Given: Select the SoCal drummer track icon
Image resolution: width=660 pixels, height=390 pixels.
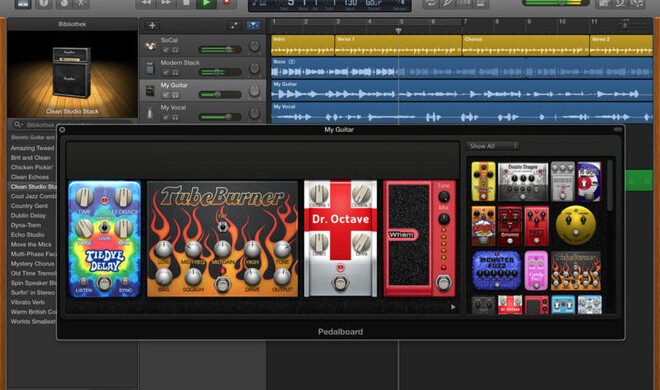Looking at the screenshot, I should coord(150,46).
